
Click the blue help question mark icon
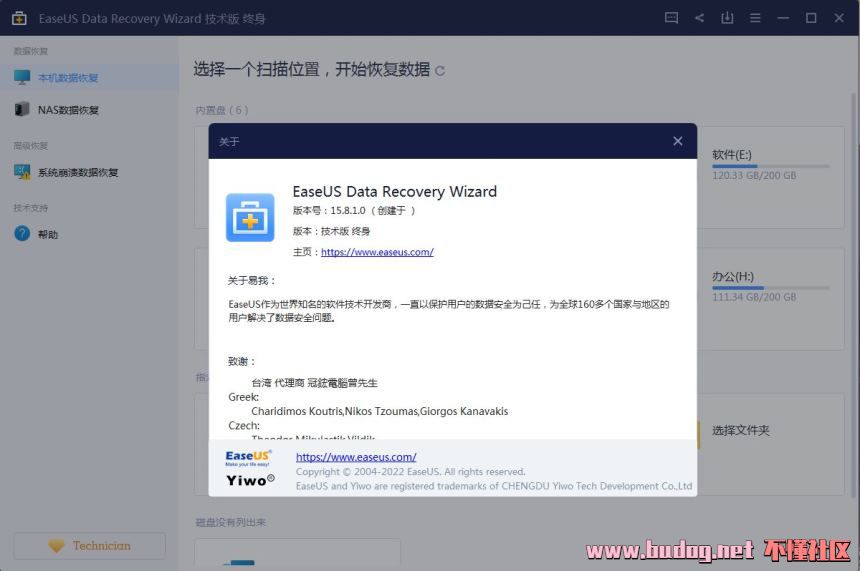tap(22, 234)
